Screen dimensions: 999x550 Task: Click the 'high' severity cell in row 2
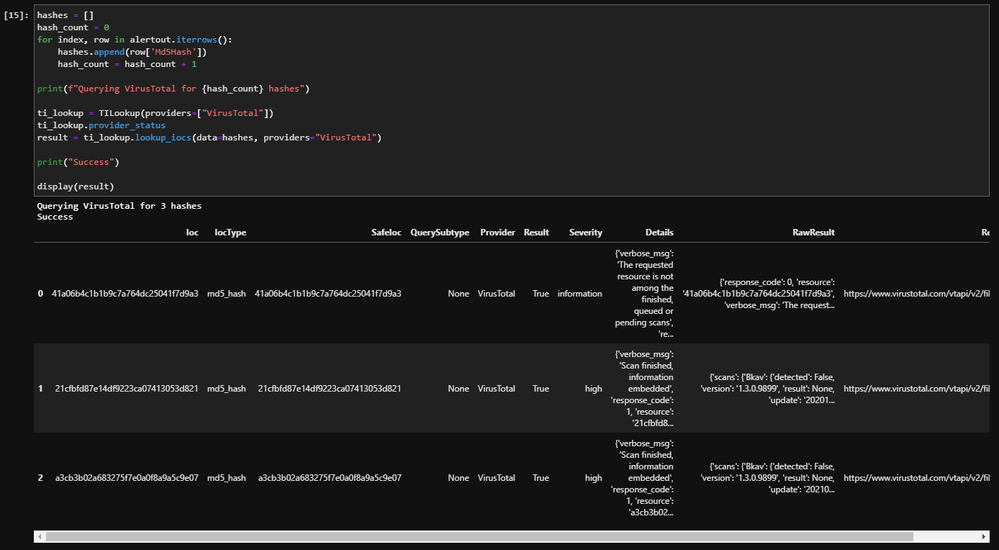pyautogui.click(x=593, y=478)
